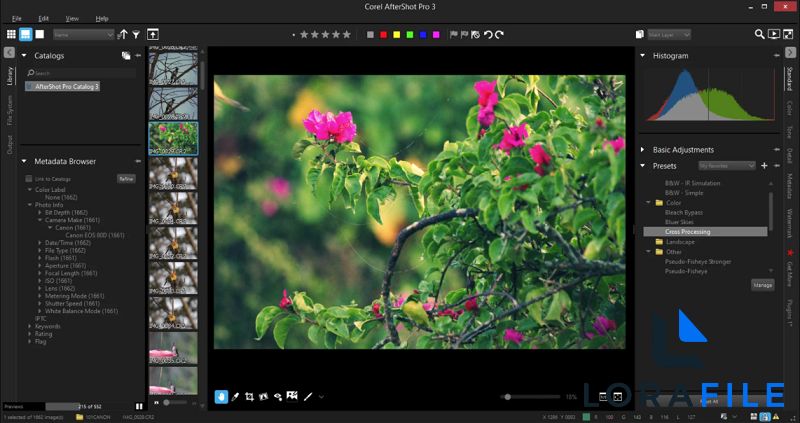Set a five-star rating (fifth star)
Image resolution: width=800 pixels, height=423 pixels.
(347, 35)
